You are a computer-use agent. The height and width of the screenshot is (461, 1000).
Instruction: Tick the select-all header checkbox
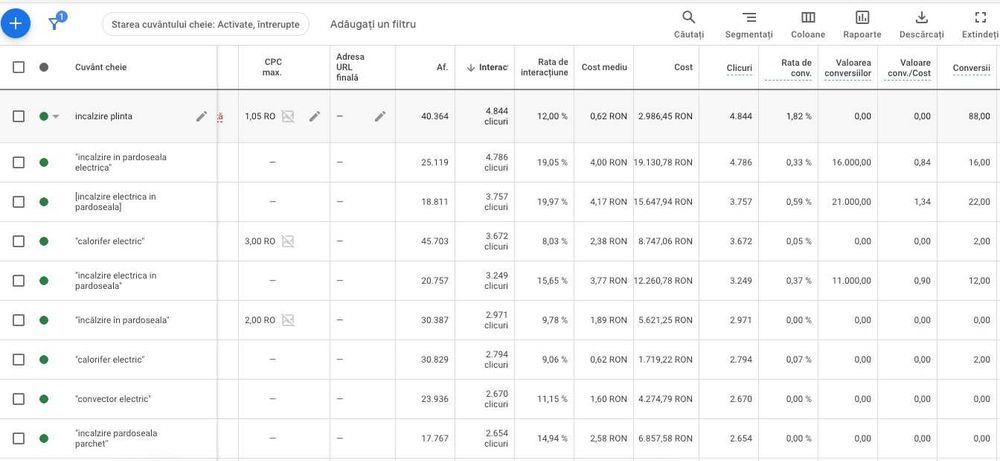(18, 67)
